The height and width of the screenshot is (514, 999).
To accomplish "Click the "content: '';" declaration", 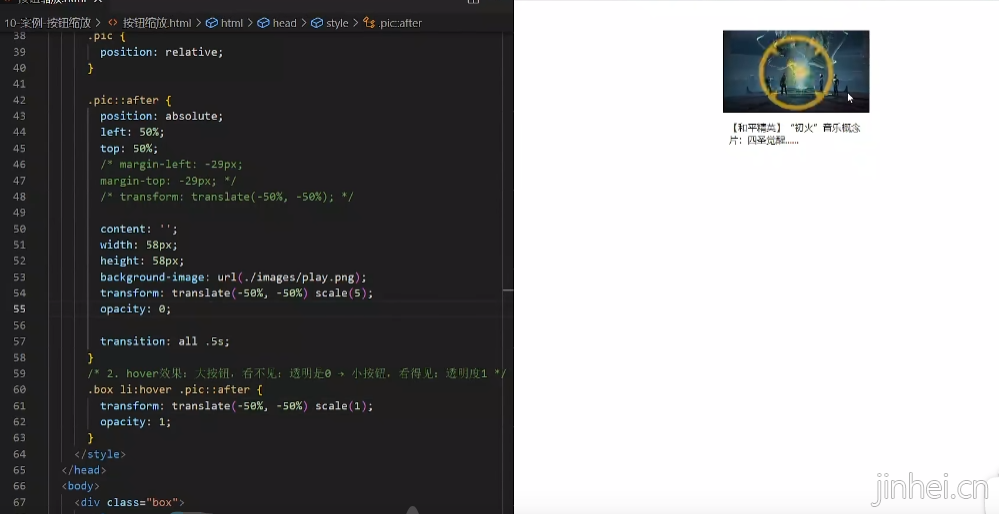I will (x=138, y=229).
